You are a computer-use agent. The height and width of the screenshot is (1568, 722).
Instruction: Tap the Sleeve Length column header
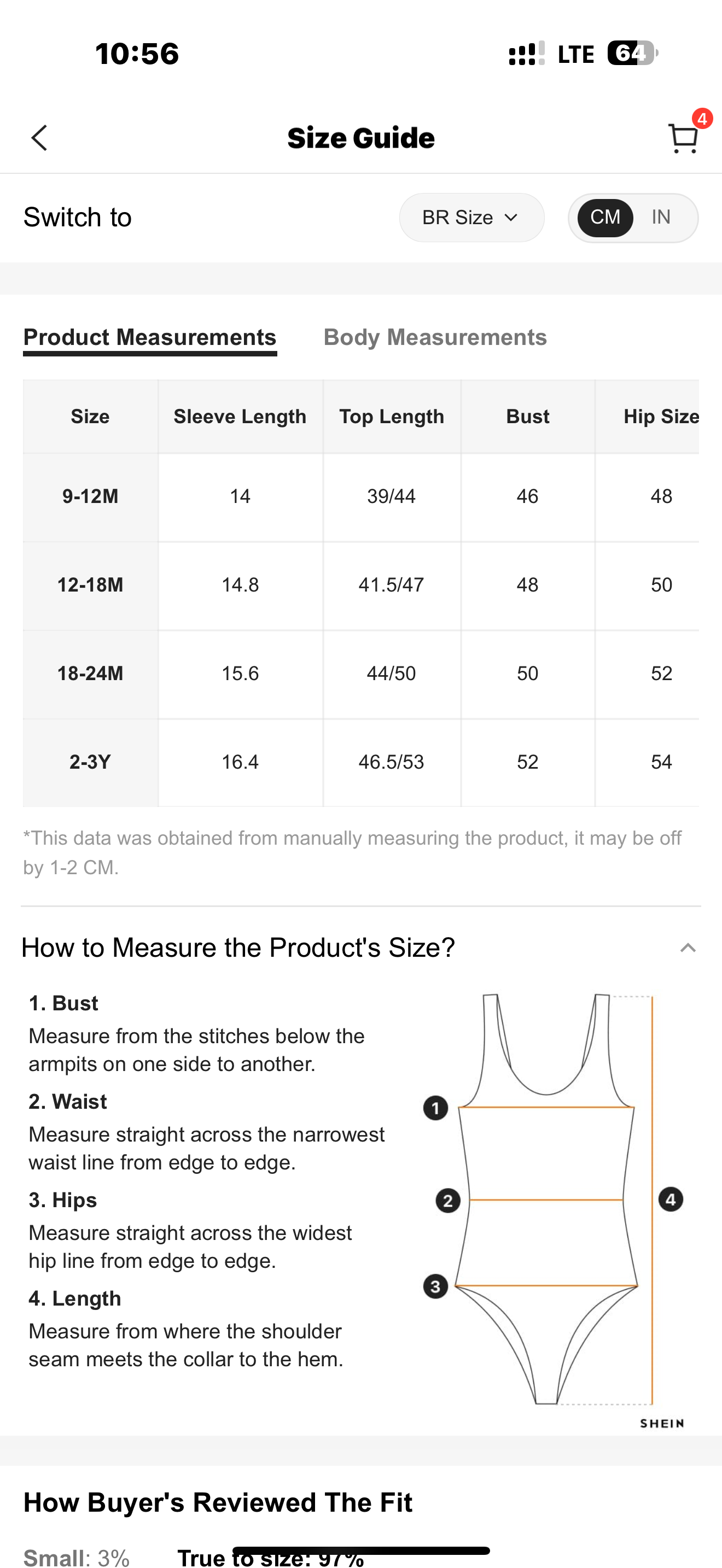coord(240,417)
